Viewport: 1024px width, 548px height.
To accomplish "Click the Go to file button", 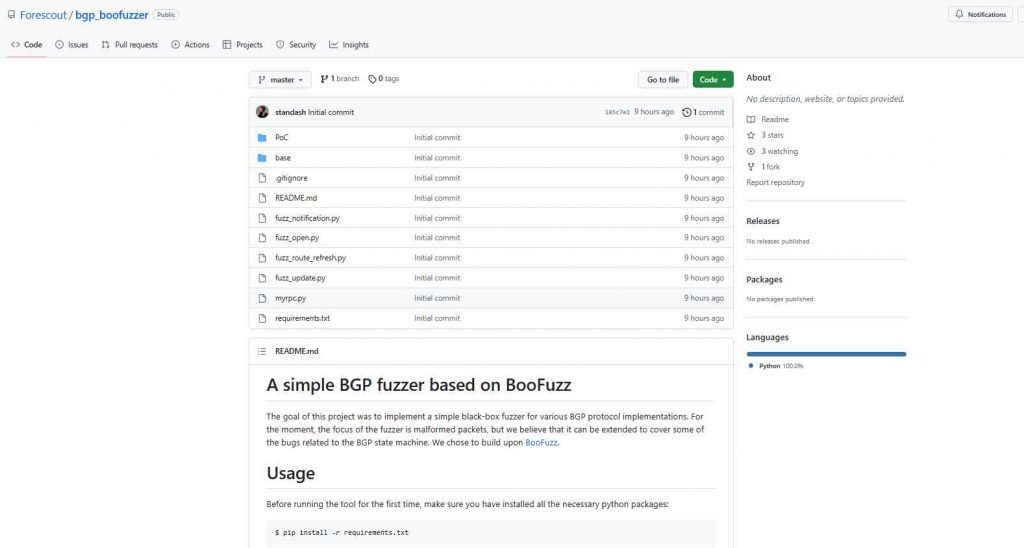I will [663, 80].
